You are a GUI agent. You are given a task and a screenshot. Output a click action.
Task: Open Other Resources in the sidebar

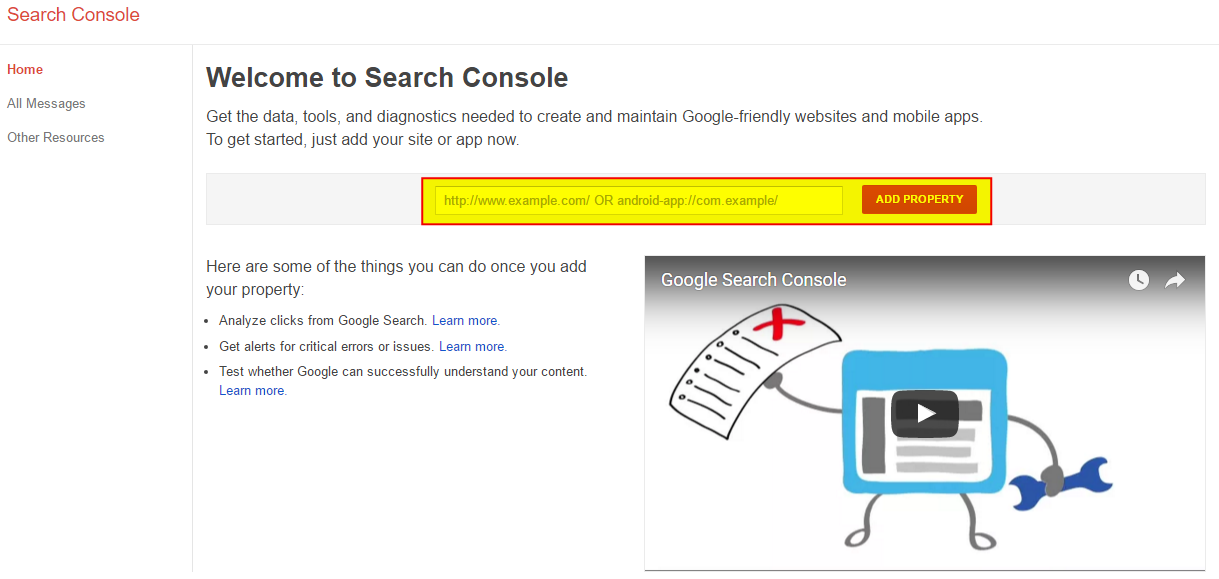pos(56,137)
